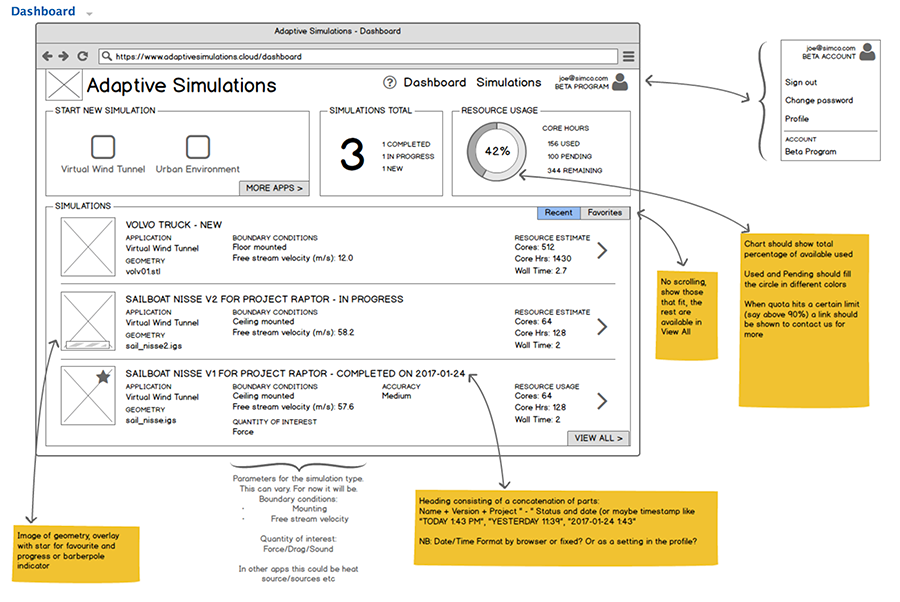Select Beta Program under Account
This screenshot has width=900, height=602.
810,152
